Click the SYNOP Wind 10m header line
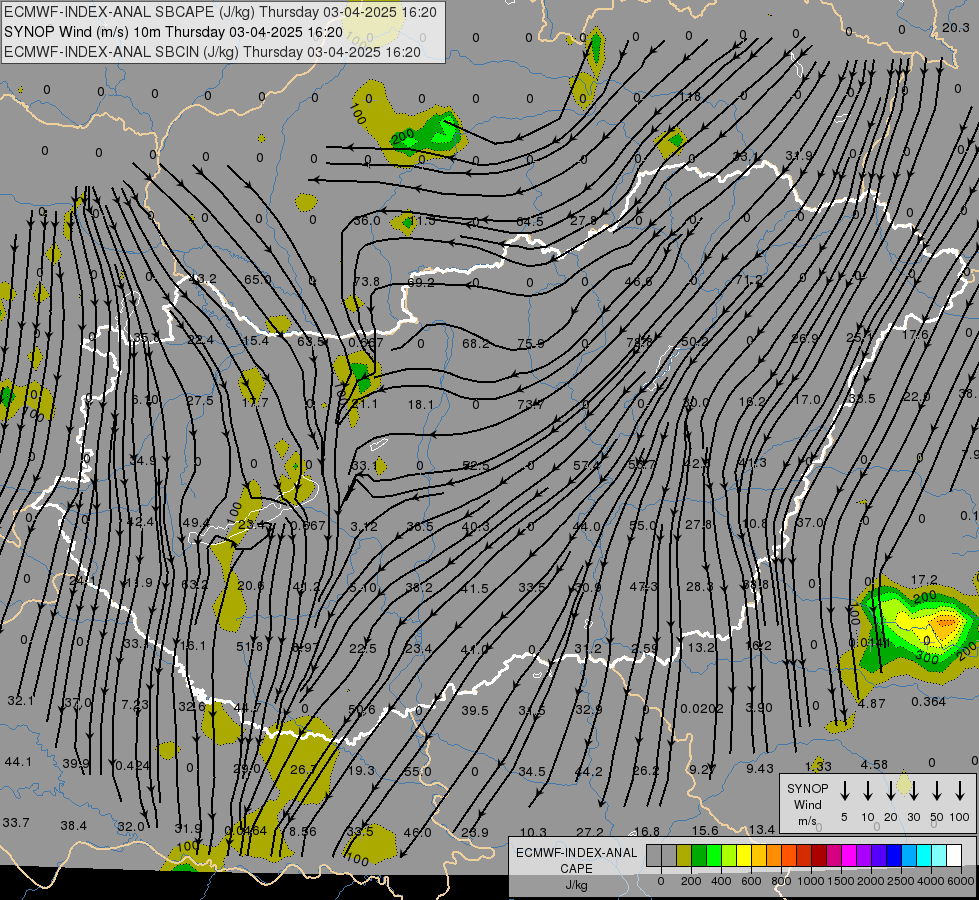 pyautogui.click(x=174, y=32)
